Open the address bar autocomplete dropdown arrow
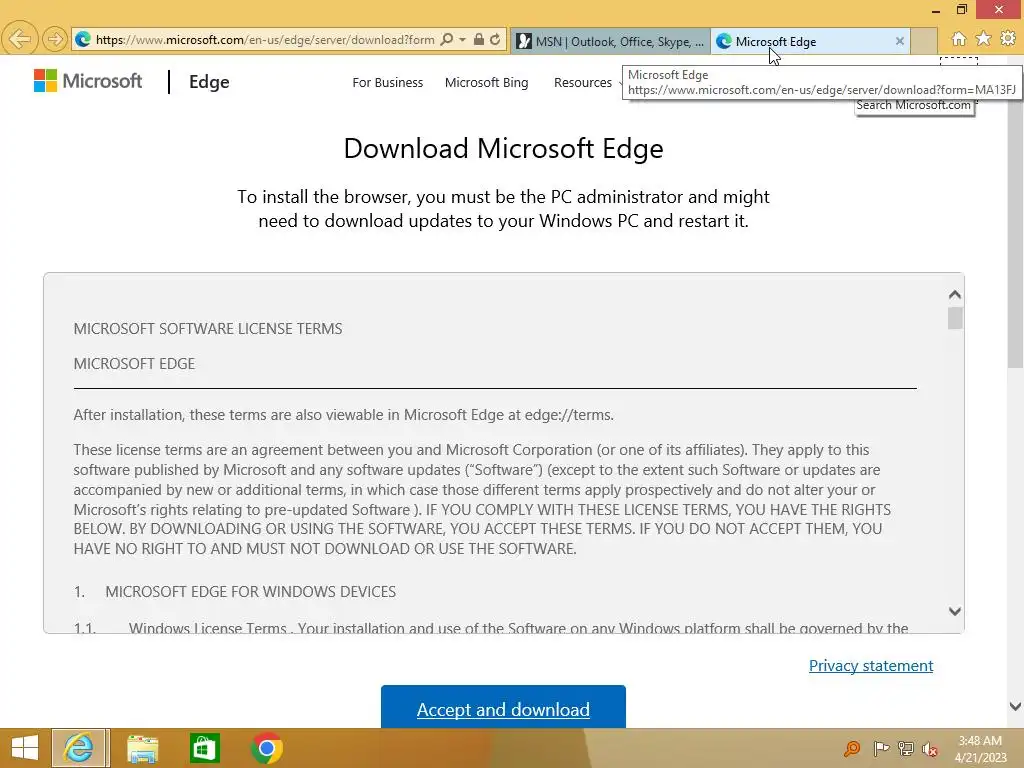This screenshot has width=1024, height=768. tap(462, 40)
